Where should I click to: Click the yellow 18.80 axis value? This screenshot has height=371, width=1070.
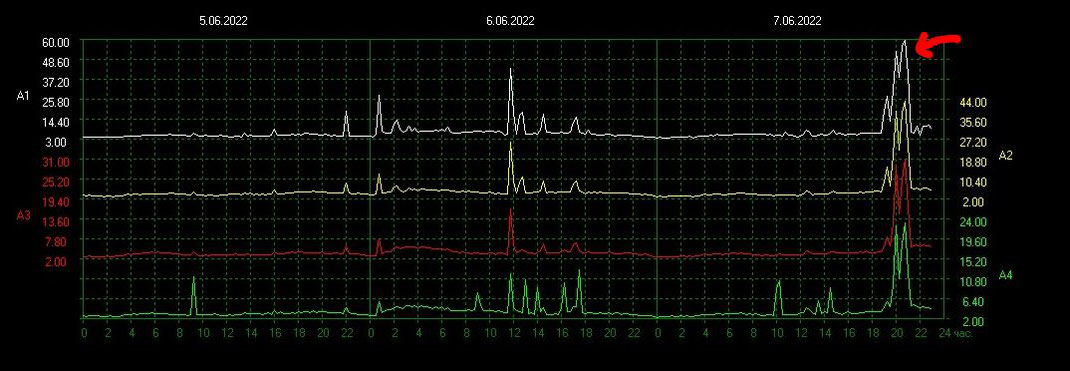click(973, 162)
